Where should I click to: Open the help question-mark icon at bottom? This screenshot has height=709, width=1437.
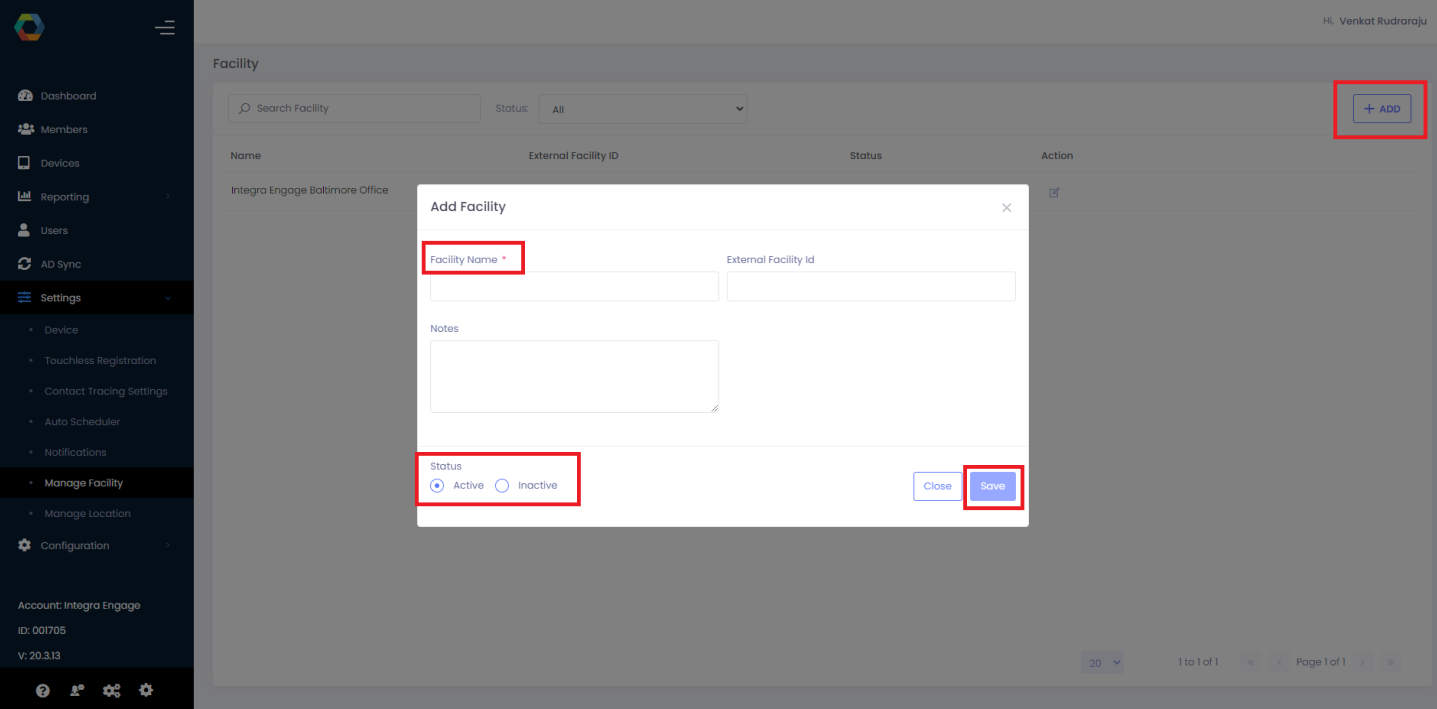tap(42, 690)
